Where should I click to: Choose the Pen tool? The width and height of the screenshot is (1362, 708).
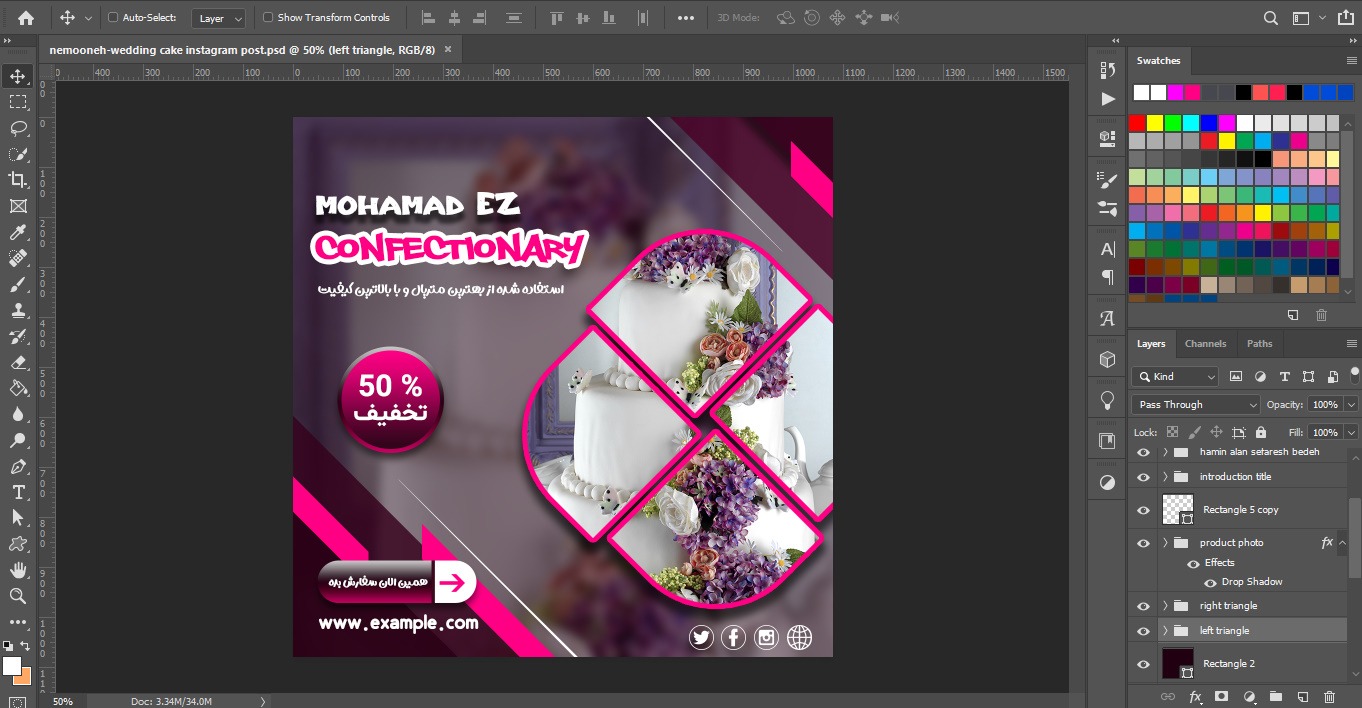(x=18, y=466)
